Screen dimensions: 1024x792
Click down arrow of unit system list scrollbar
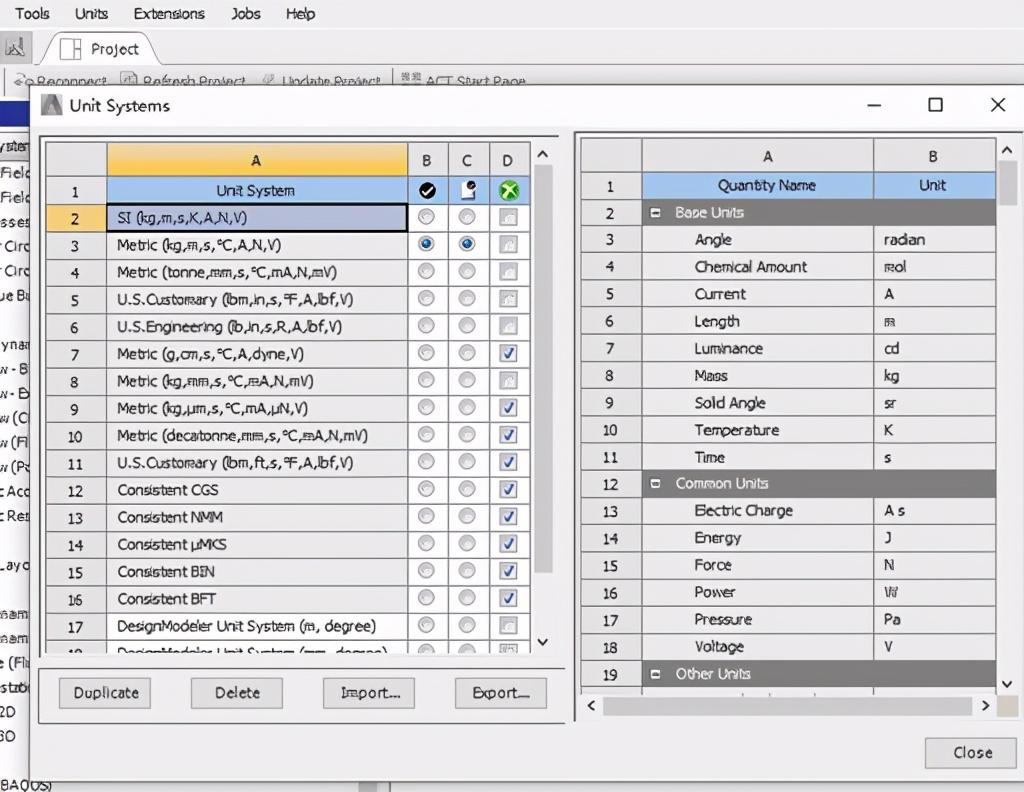point(543,642)
